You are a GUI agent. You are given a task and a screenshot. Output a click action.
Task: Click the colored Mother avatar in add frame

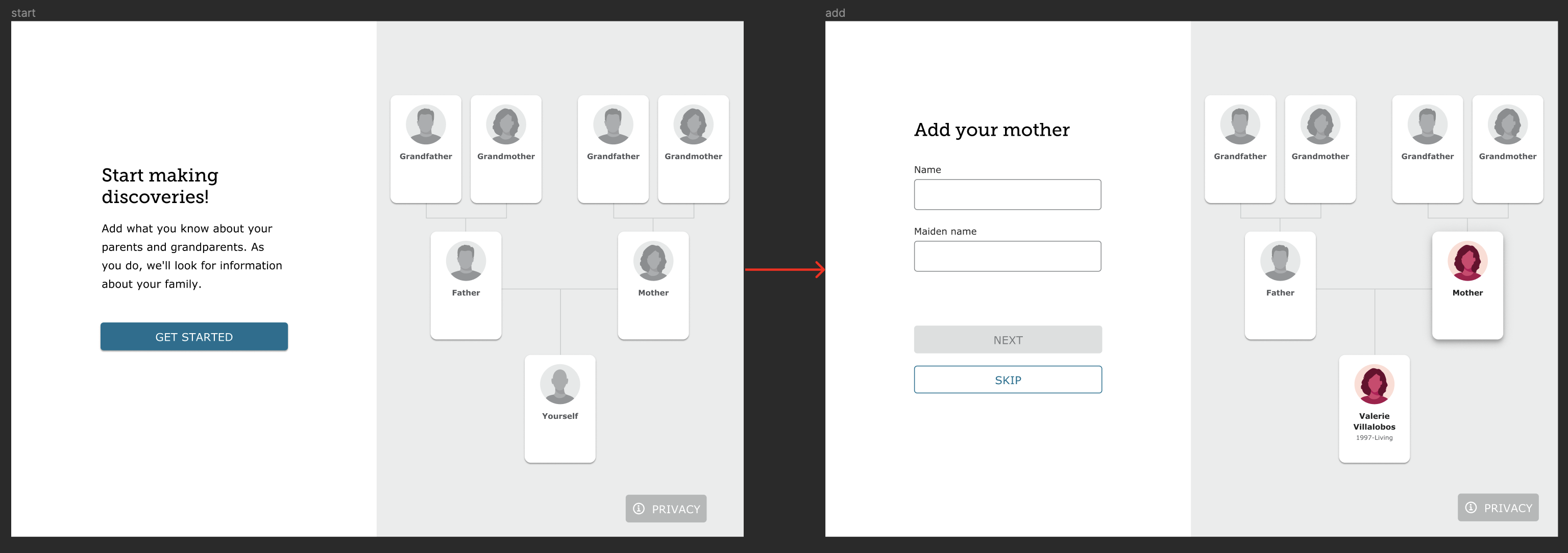pos(1467,261)
